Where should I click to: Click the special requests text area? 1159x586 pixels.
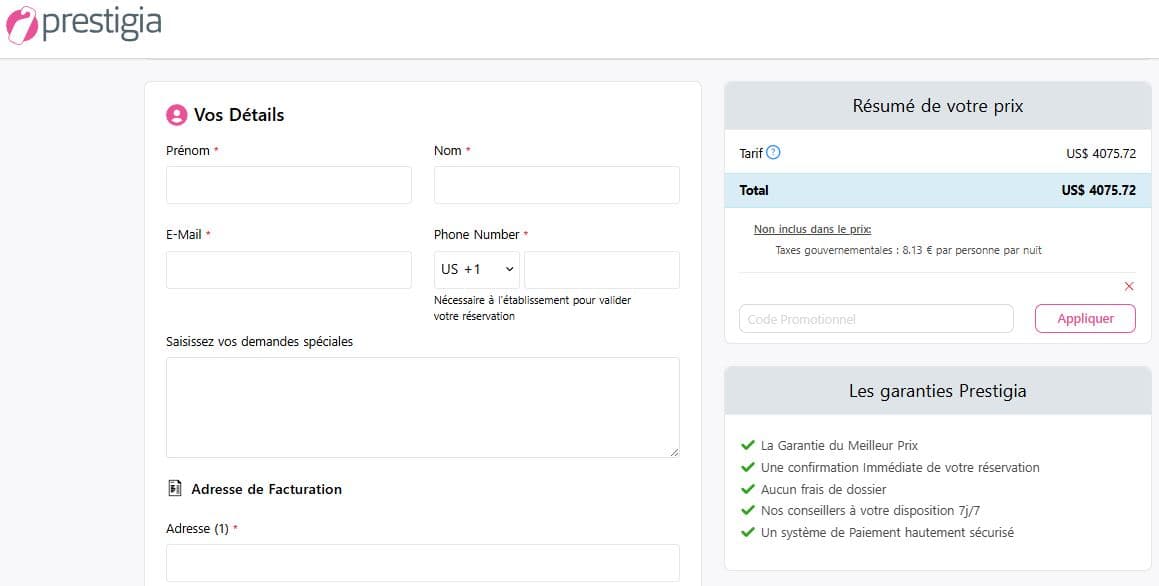(422, 407)
